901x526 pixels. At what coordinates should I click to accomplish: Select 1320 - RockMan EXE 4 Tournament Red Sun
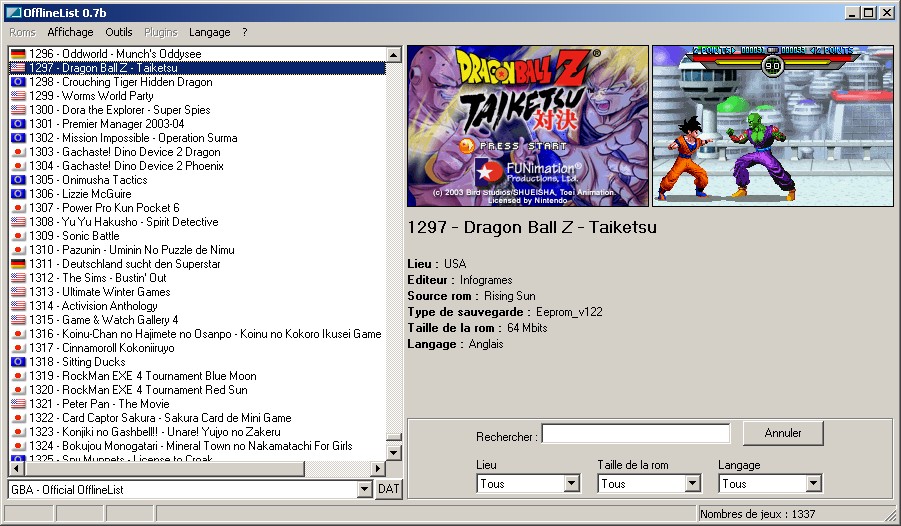point(138,390)
